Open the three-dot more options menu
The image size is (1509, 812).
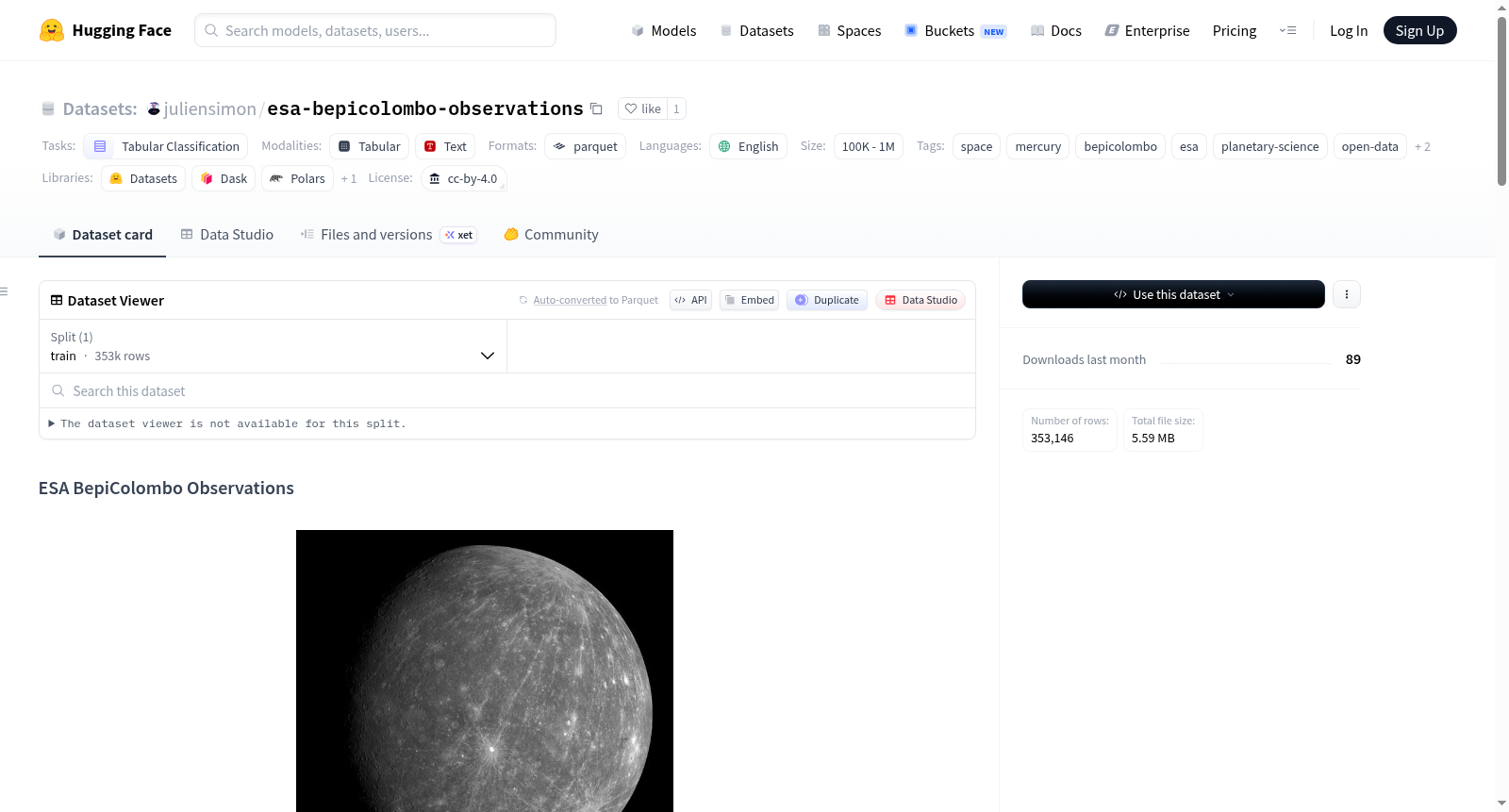tap(1347, 294)
